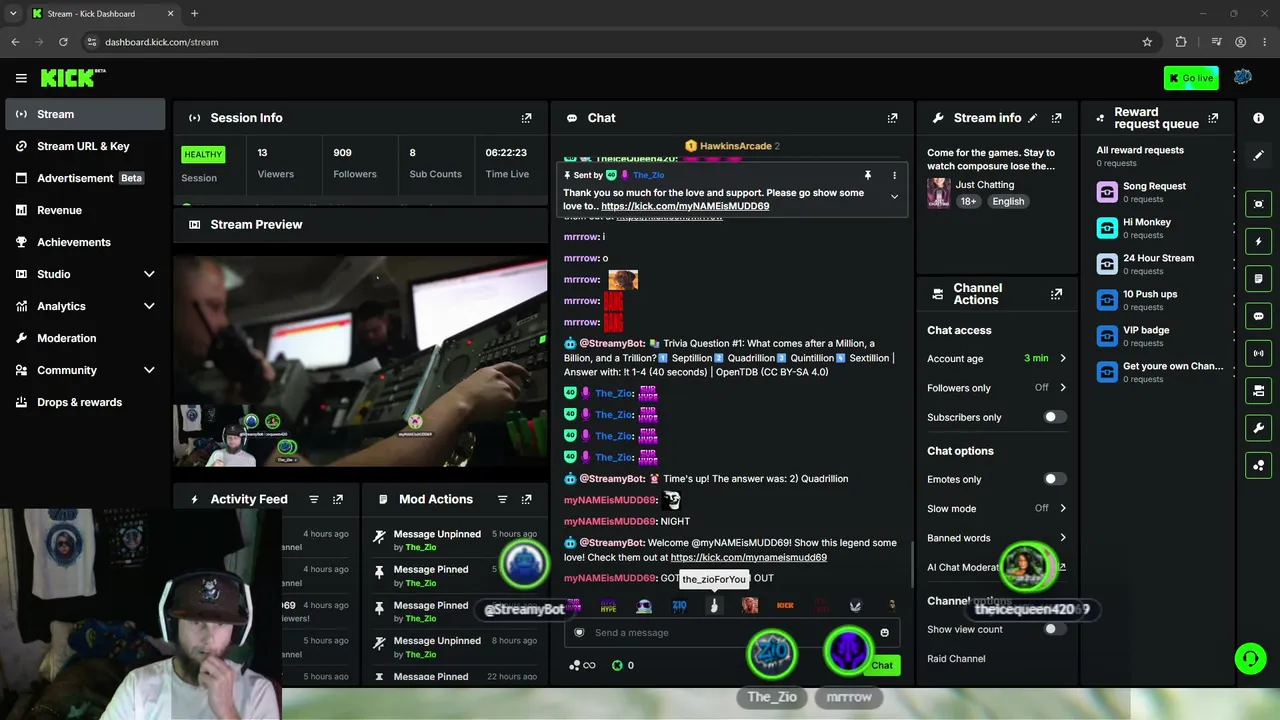Open the browser tab search dropdown

click(13, 14)
